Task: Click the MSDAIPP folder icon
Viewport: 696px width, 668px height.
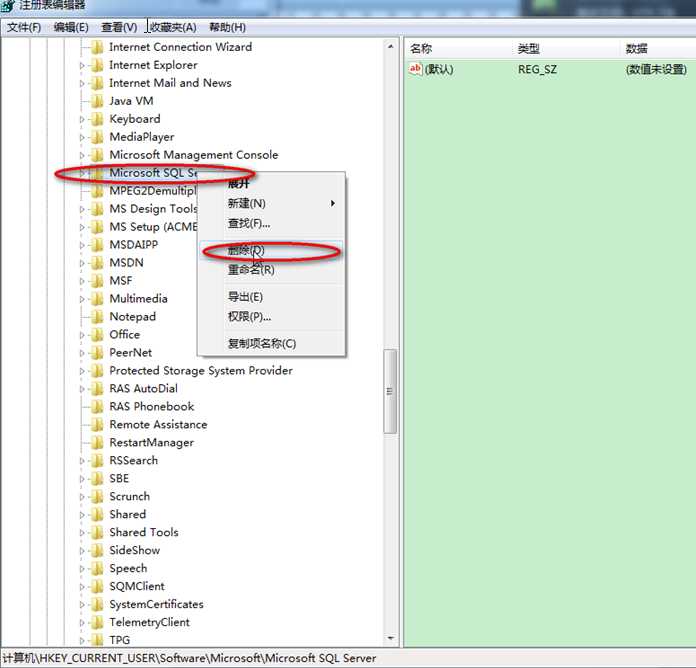Action: tap(97, 245)
